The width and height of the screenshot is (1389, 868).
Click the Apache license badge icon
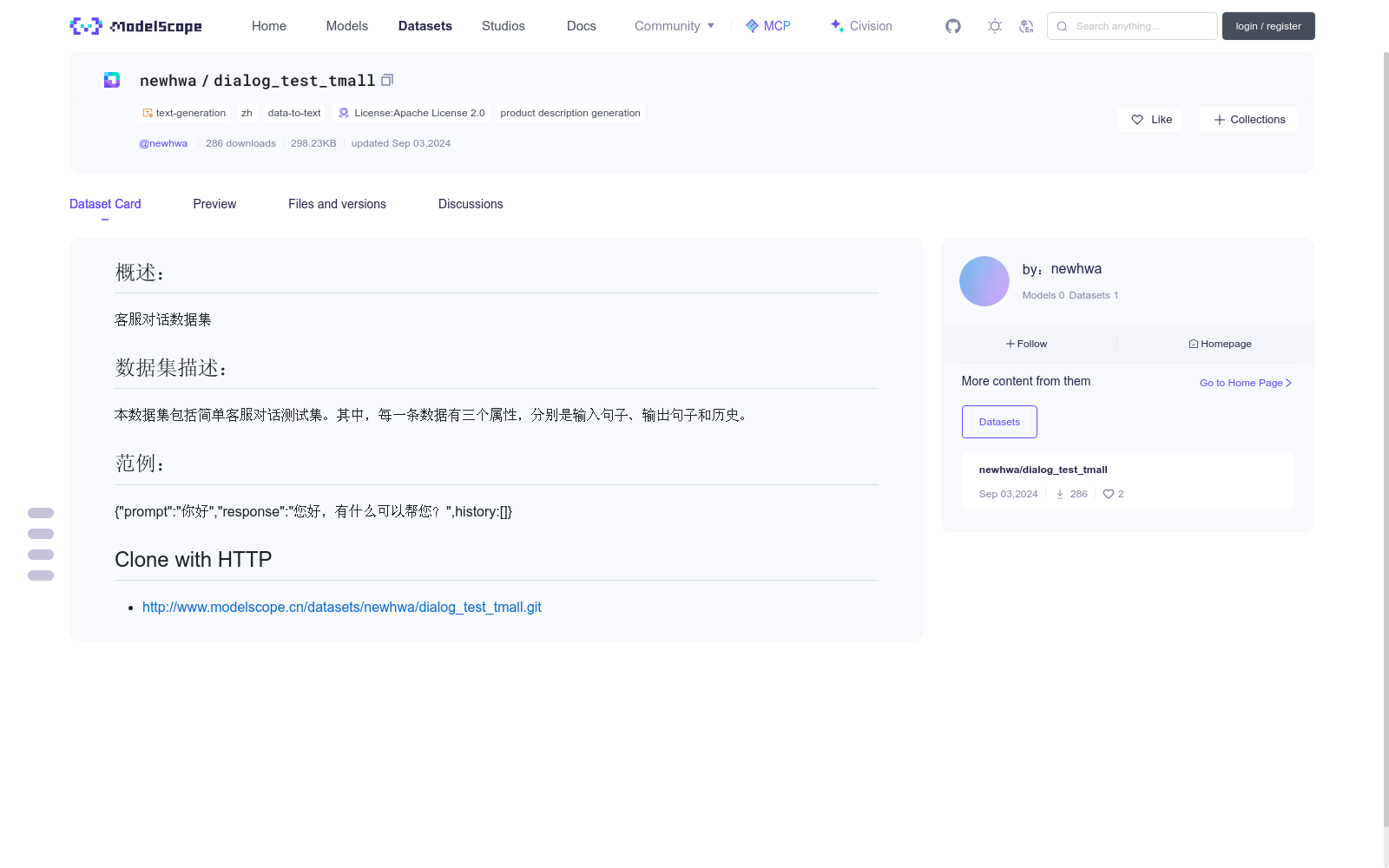(344, 113)
